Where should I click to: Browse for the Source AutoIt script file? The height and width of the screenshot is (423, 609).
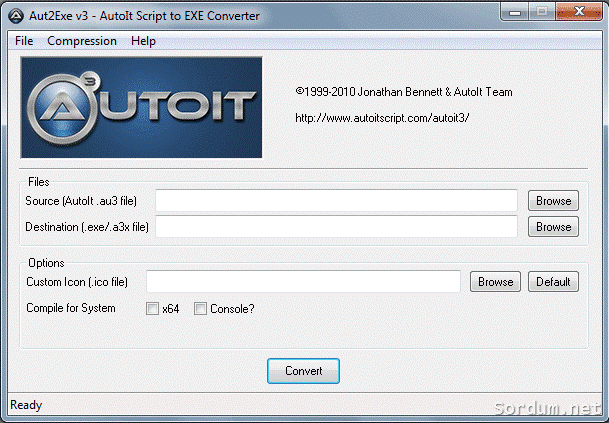click(x=553, y=201)
